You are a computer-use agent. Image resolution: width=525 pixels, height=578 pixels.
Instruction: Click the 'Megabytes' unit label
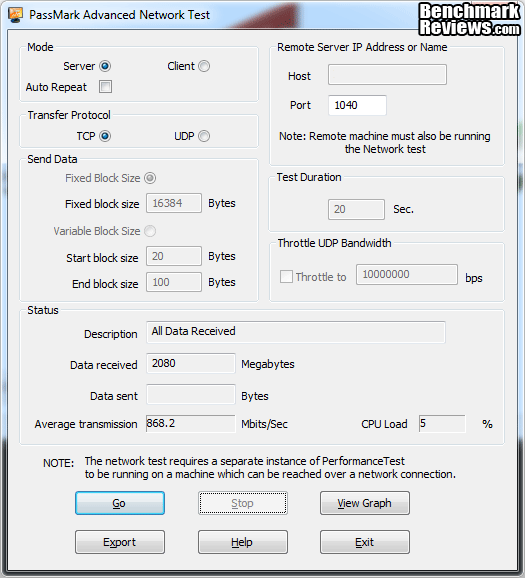pyautogui.click(x=268, y=364)
